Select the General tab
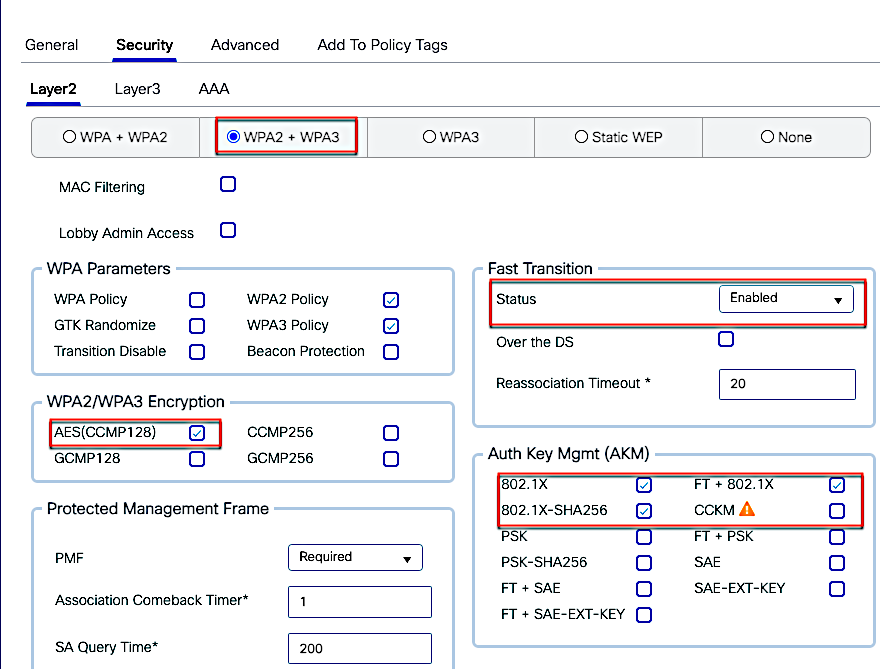 (52, 45)
